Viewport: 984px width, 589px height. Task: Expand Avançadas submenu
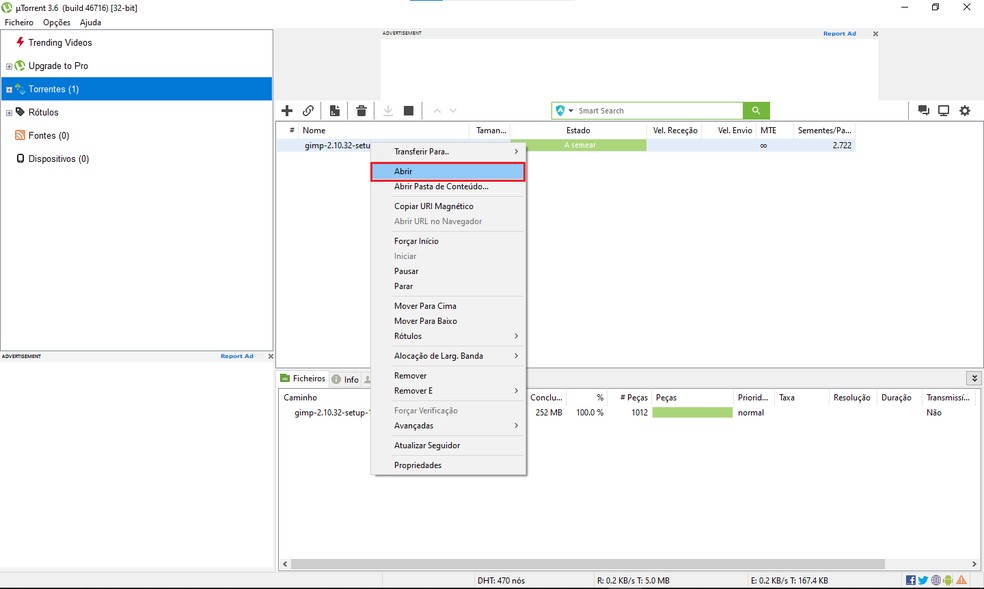(x=448, y=425)
